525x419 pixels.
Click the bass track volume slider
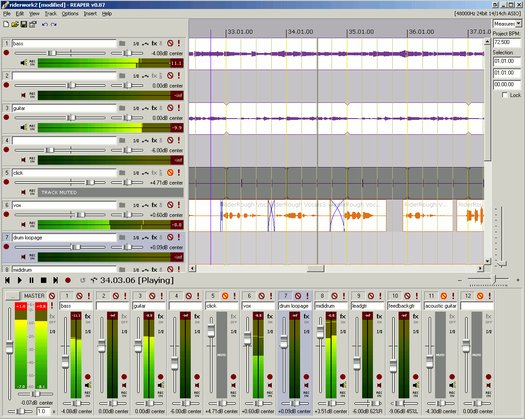(60, 53)
